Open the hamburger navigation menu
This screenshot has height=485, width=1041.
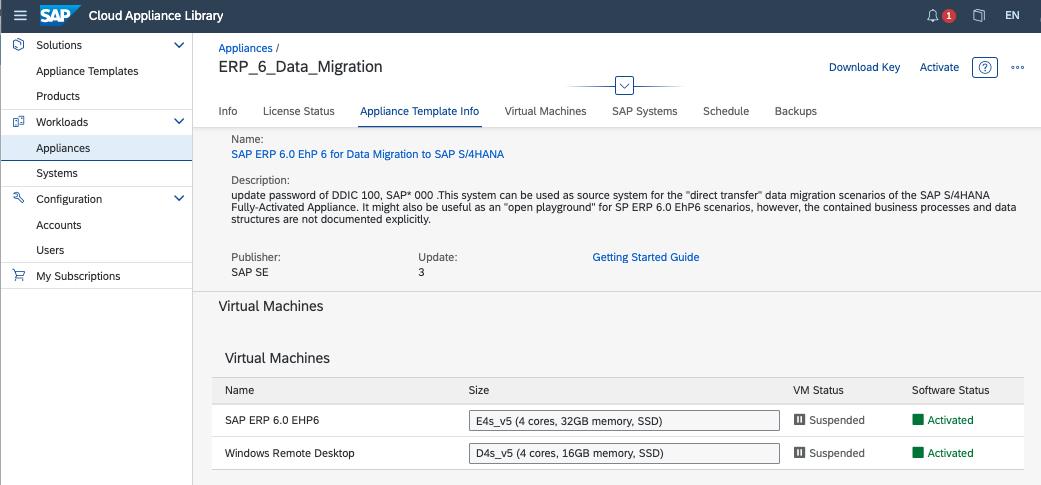(x=20, y=16)
